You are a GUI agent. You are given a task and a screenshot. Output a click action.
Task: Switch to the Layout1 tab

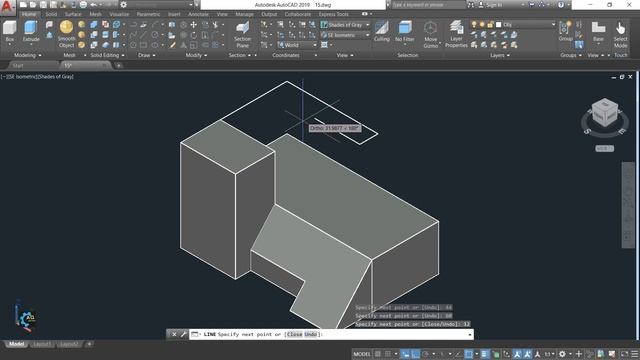(42, 344)
